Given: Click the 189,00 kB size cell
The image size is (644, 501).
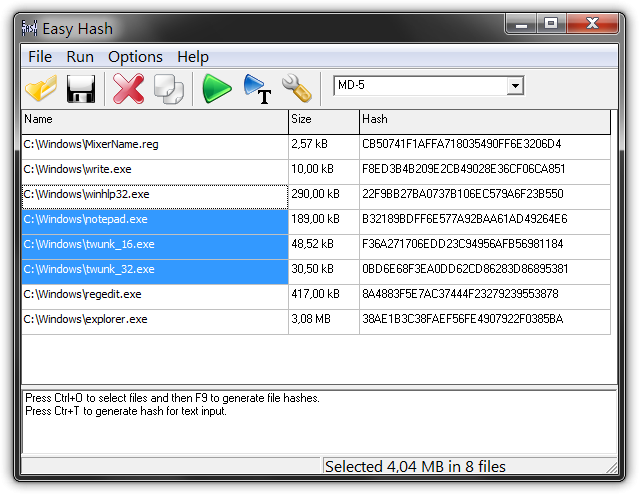Looking at the screenshot, I should (x=324, y=222).
